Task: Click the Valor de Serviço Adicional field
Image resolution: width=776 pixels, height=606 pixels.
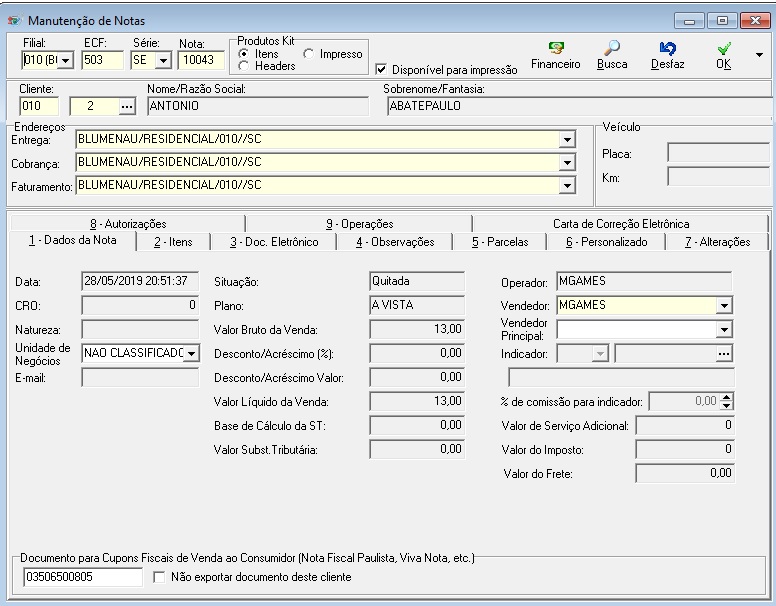Action: point(685,425)
